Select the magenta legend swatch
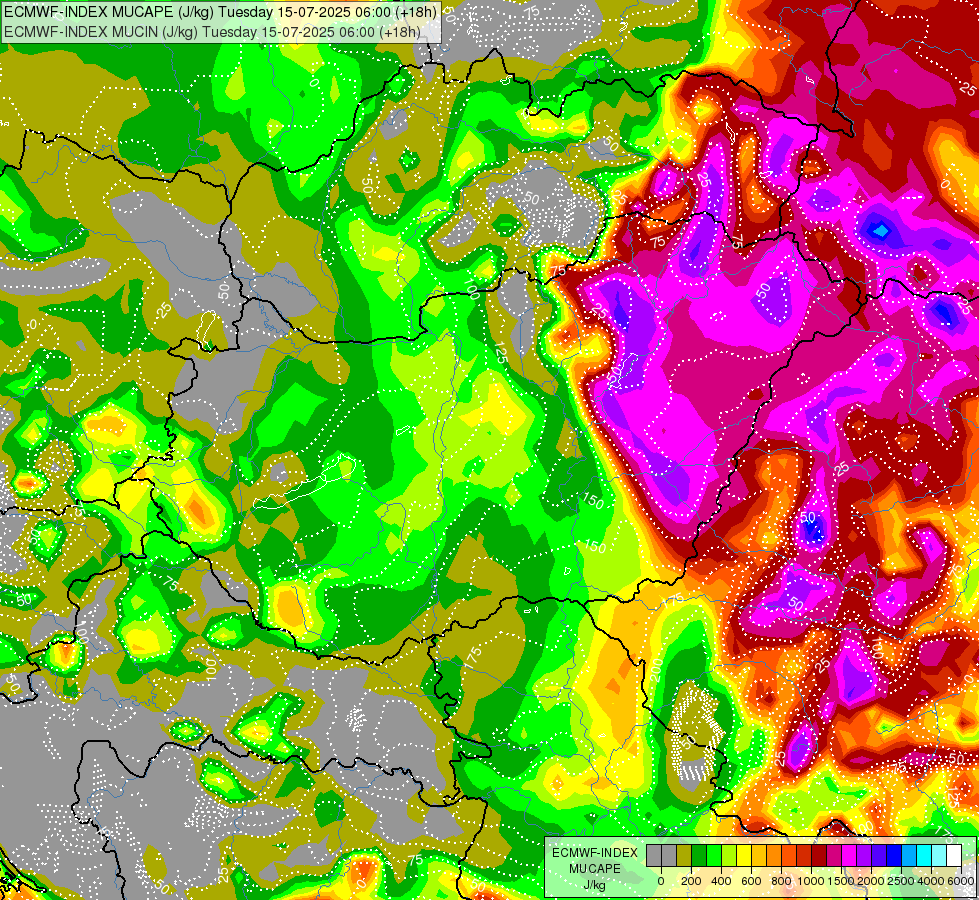979x900 pixels. [x=849, y=856]
